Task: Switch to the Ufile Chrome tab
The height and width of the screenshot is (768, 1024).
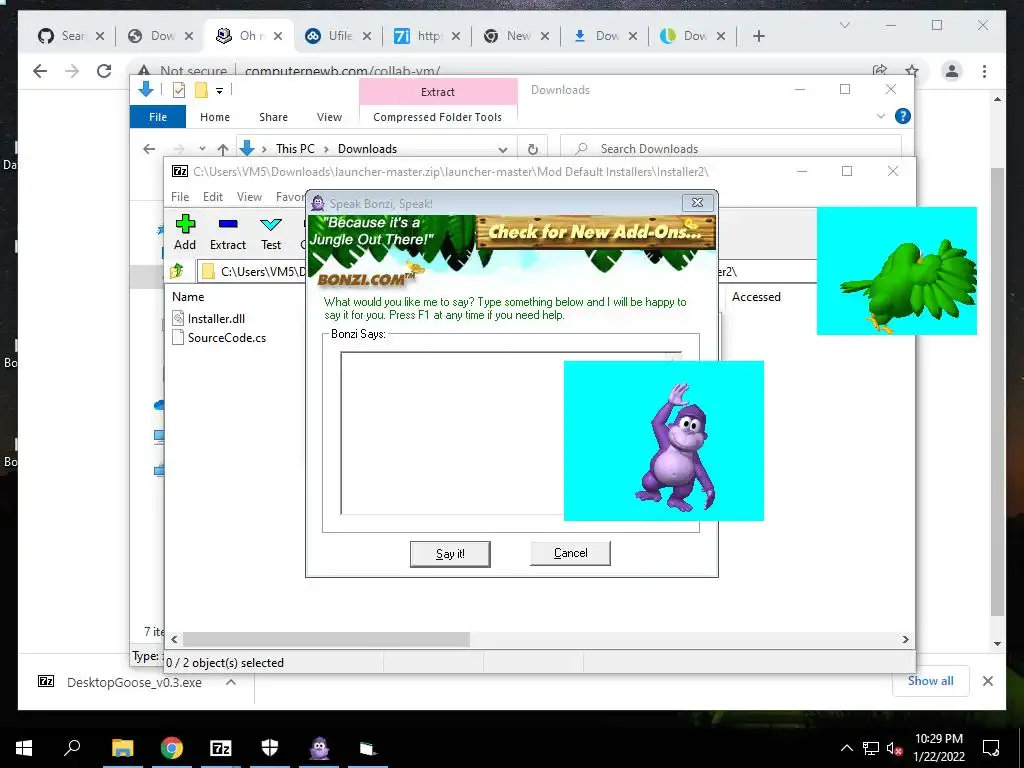Action: [338, 36]
